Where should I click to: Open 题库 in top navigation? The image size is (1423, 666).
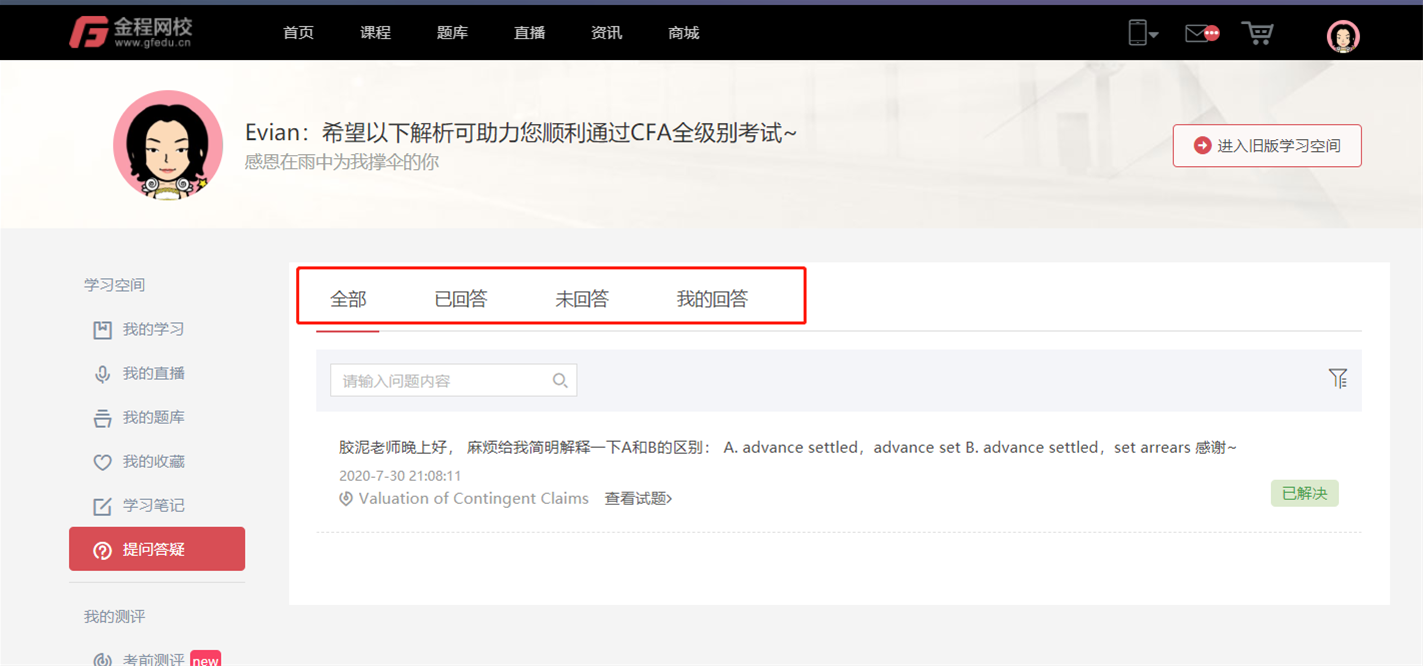coord(452,33)
